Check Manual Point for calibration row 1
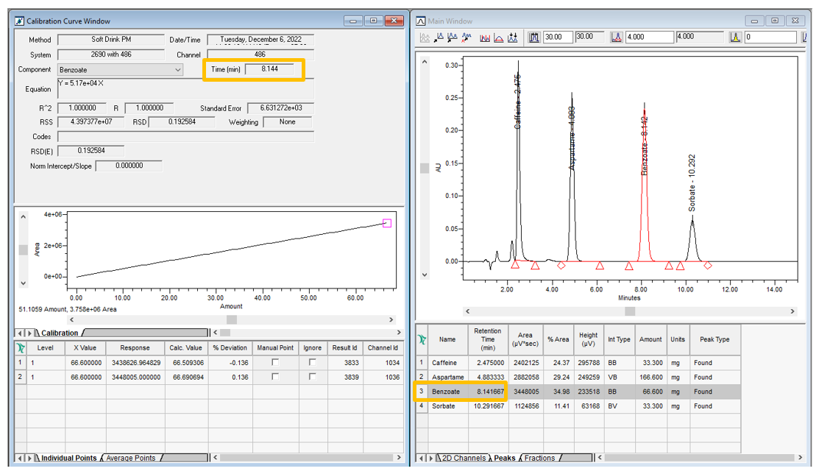816x474 pixels. click(275, 362)
